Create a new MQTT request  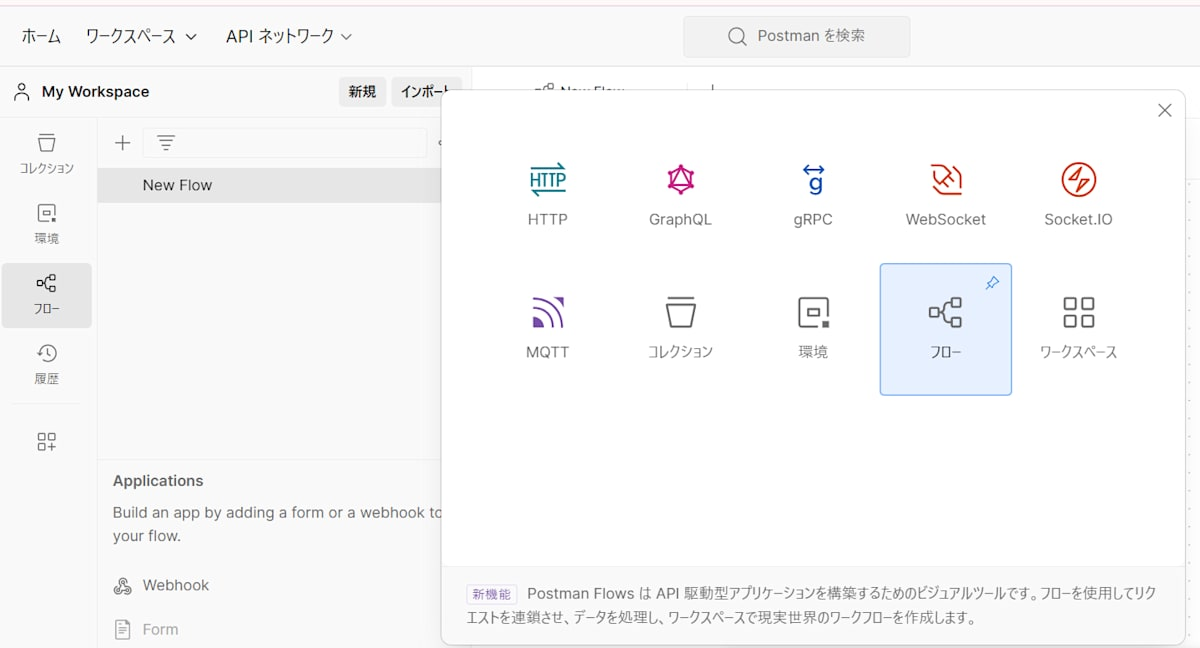[547, 329]
